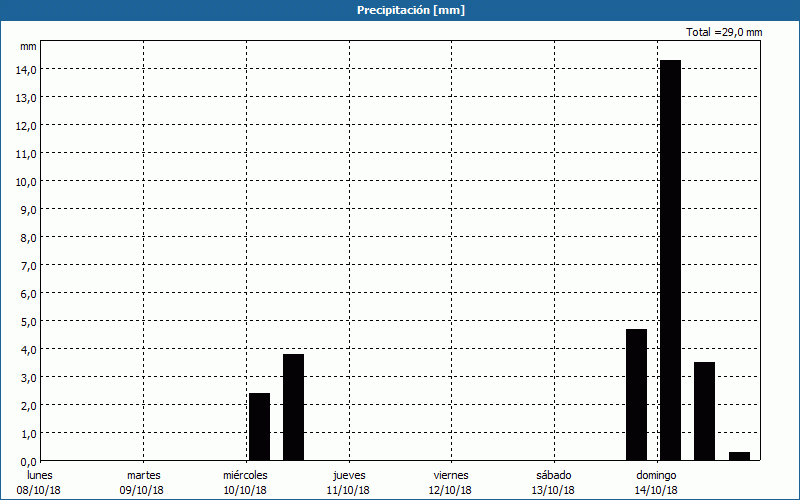
Task: Click the 1,0 y-axis value
Action: [x=28, y=434]
